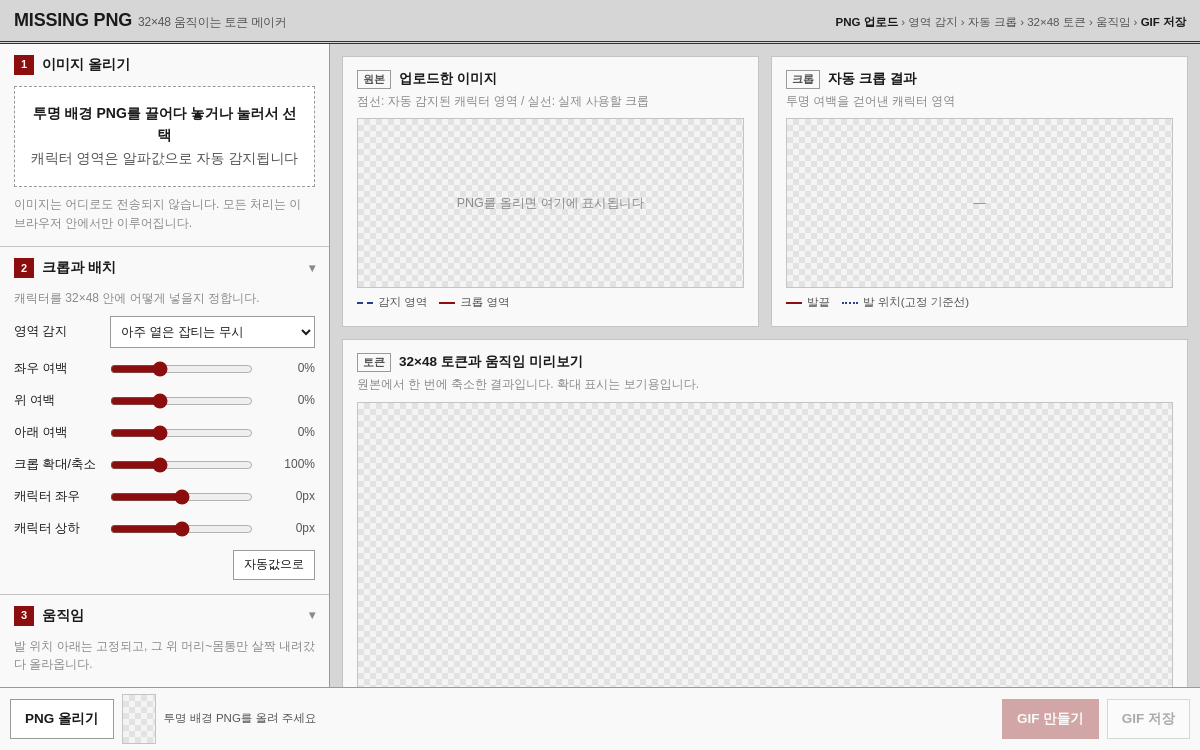Collapse the 크롭과 배치 section arrow
The image size is (1200, 750).
click(312, 268)
